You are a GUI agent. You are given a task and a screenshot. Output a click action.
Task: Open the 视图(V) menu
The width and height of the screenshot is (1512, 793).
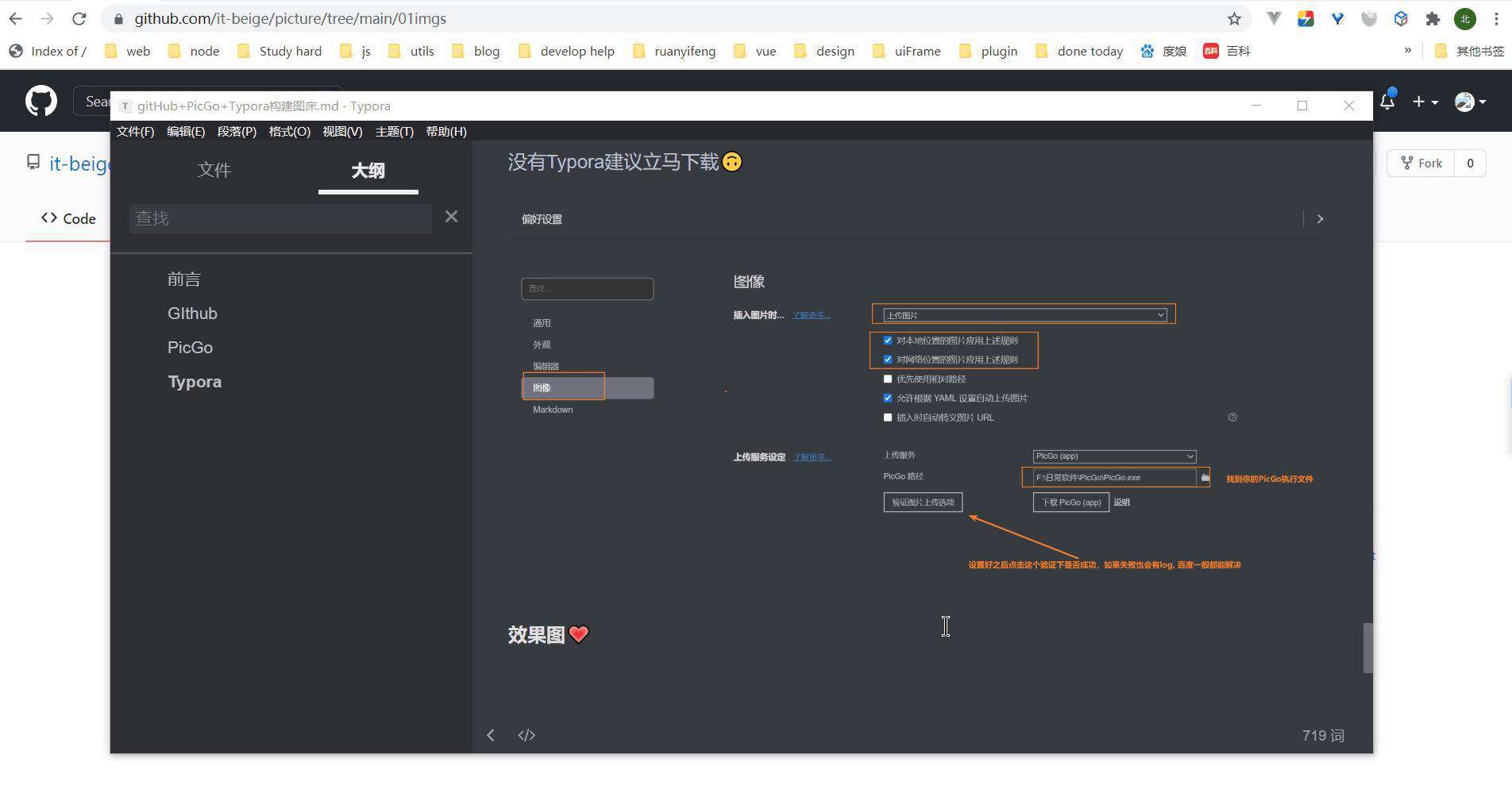coord(342,131)
